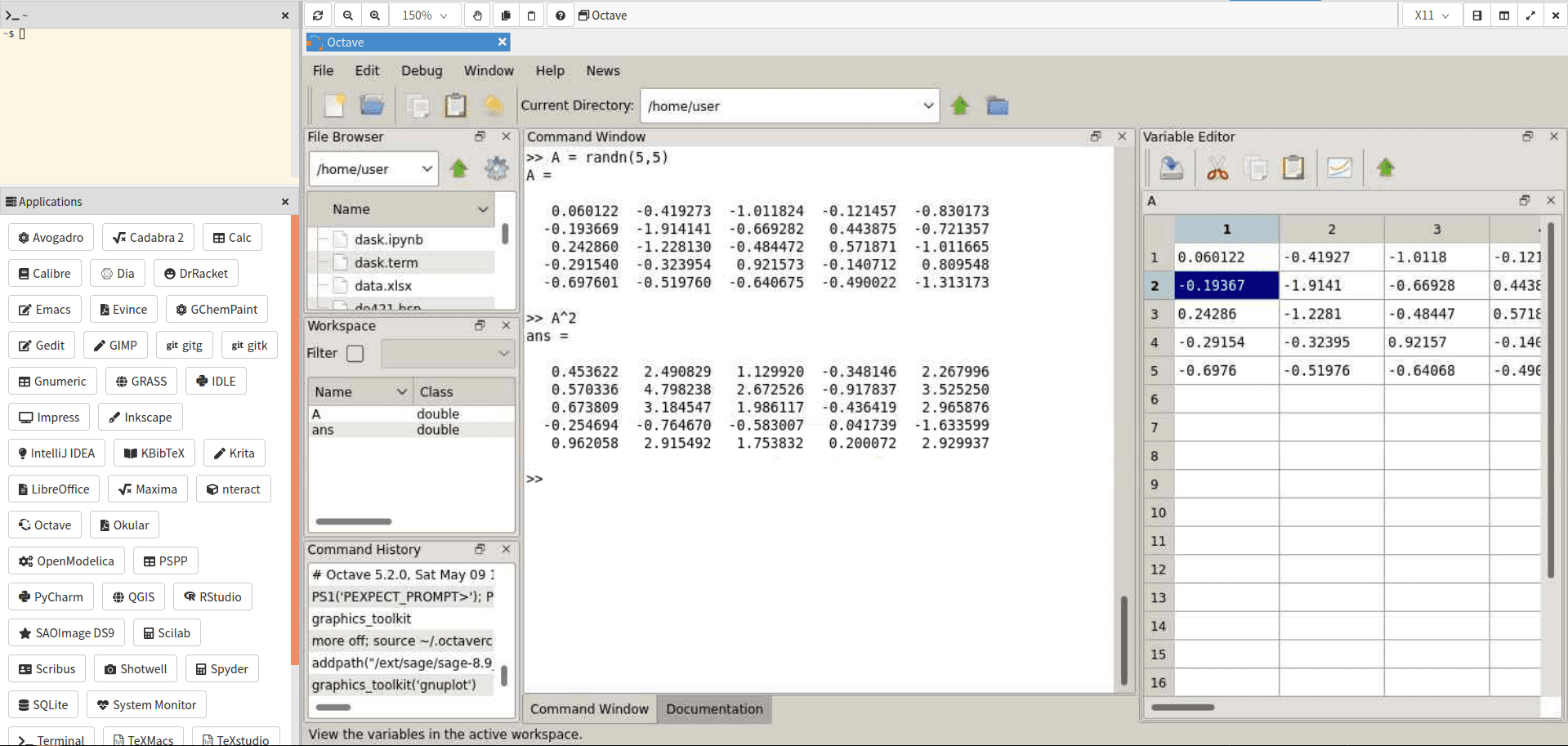Open File Browser settings gear icon
1568x746 pixels.
click(496, 169)
